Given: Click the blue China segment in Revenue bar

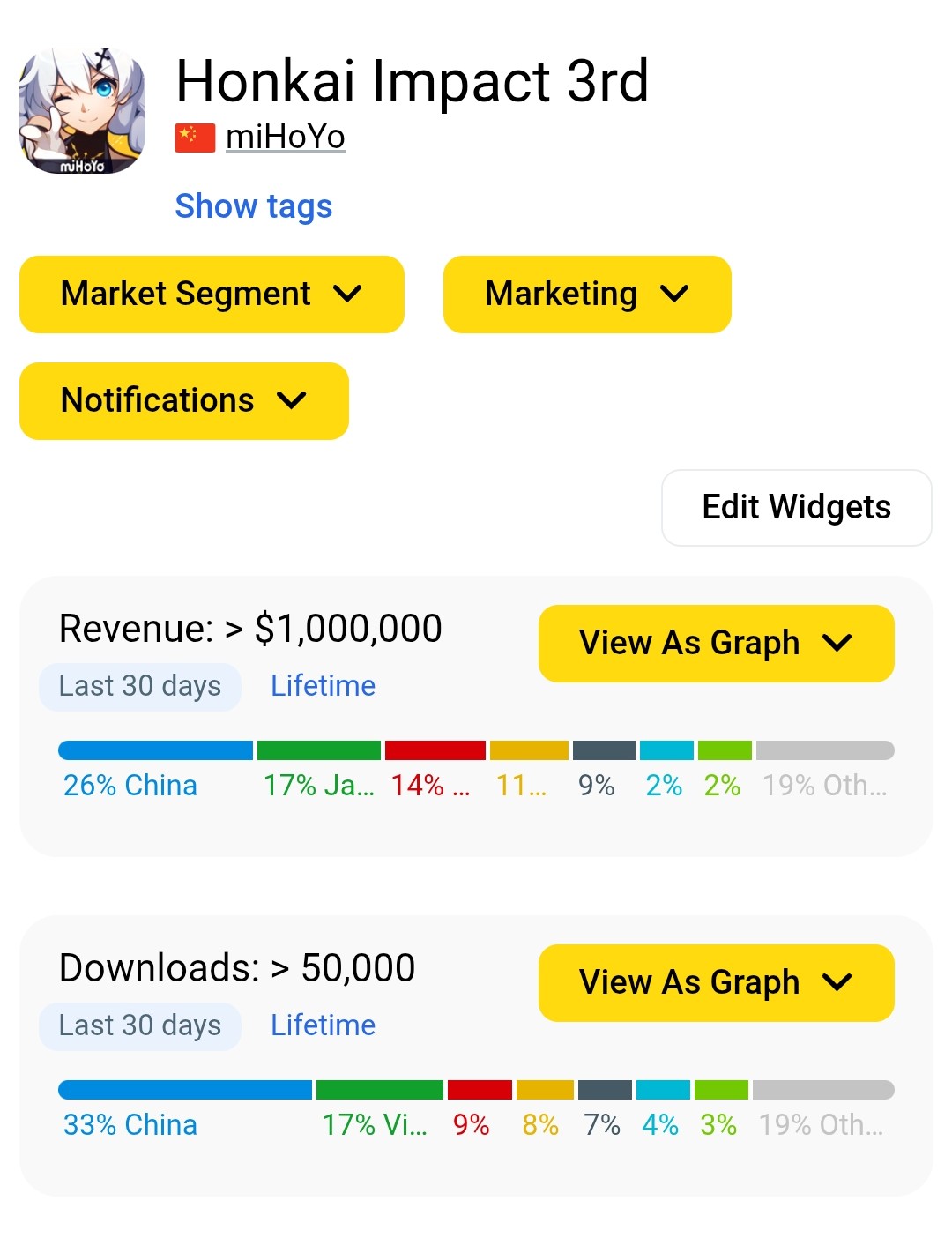Looking at the screenshot, I should coord(155,750).
